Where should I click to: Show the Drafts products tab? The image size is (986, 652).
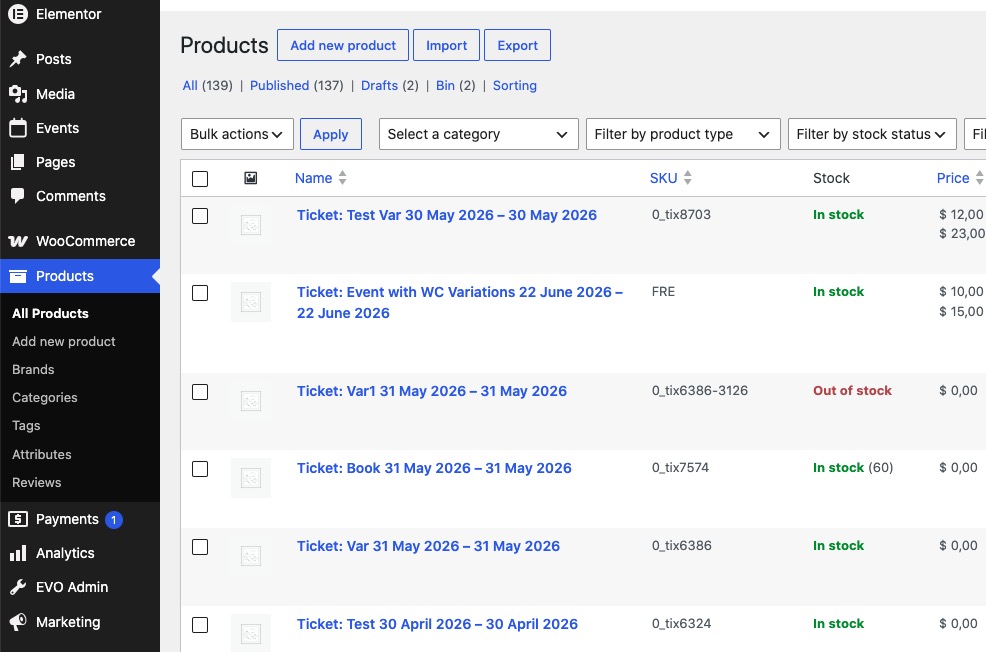[x=379, y=86]
